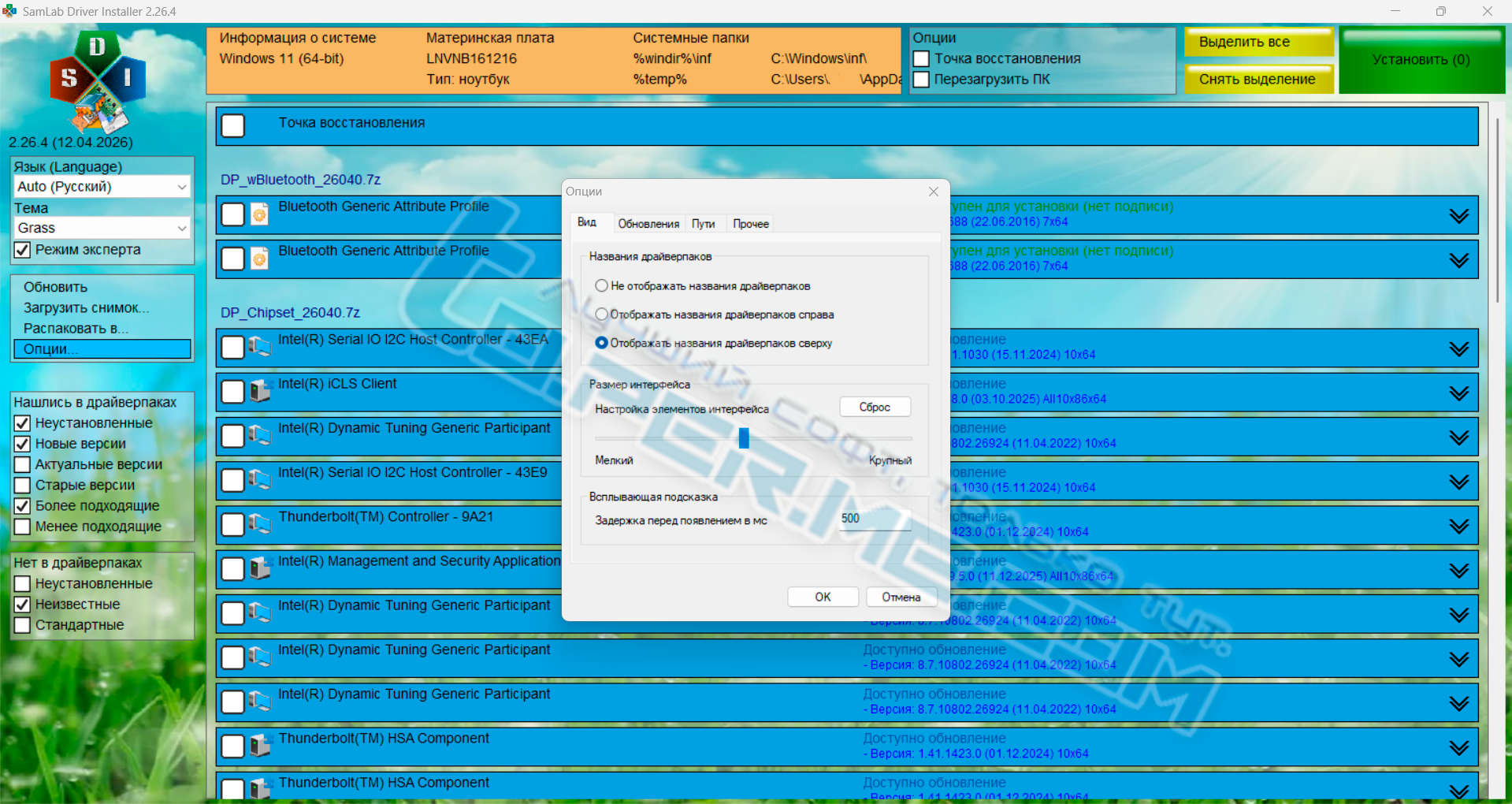Switch to the Обновления tab

click(x=648, y=224)
